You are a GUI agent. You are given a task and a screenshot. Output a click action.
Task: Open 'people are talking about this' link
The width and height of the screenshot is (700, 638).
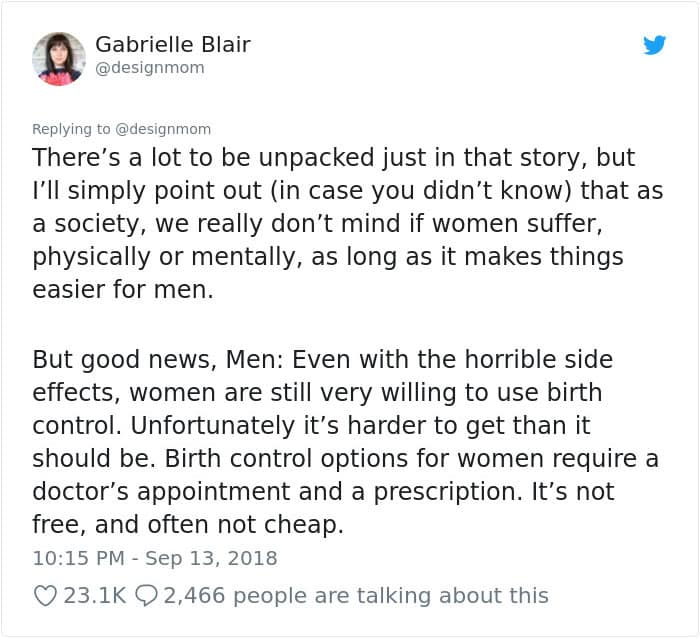(391, 596)
